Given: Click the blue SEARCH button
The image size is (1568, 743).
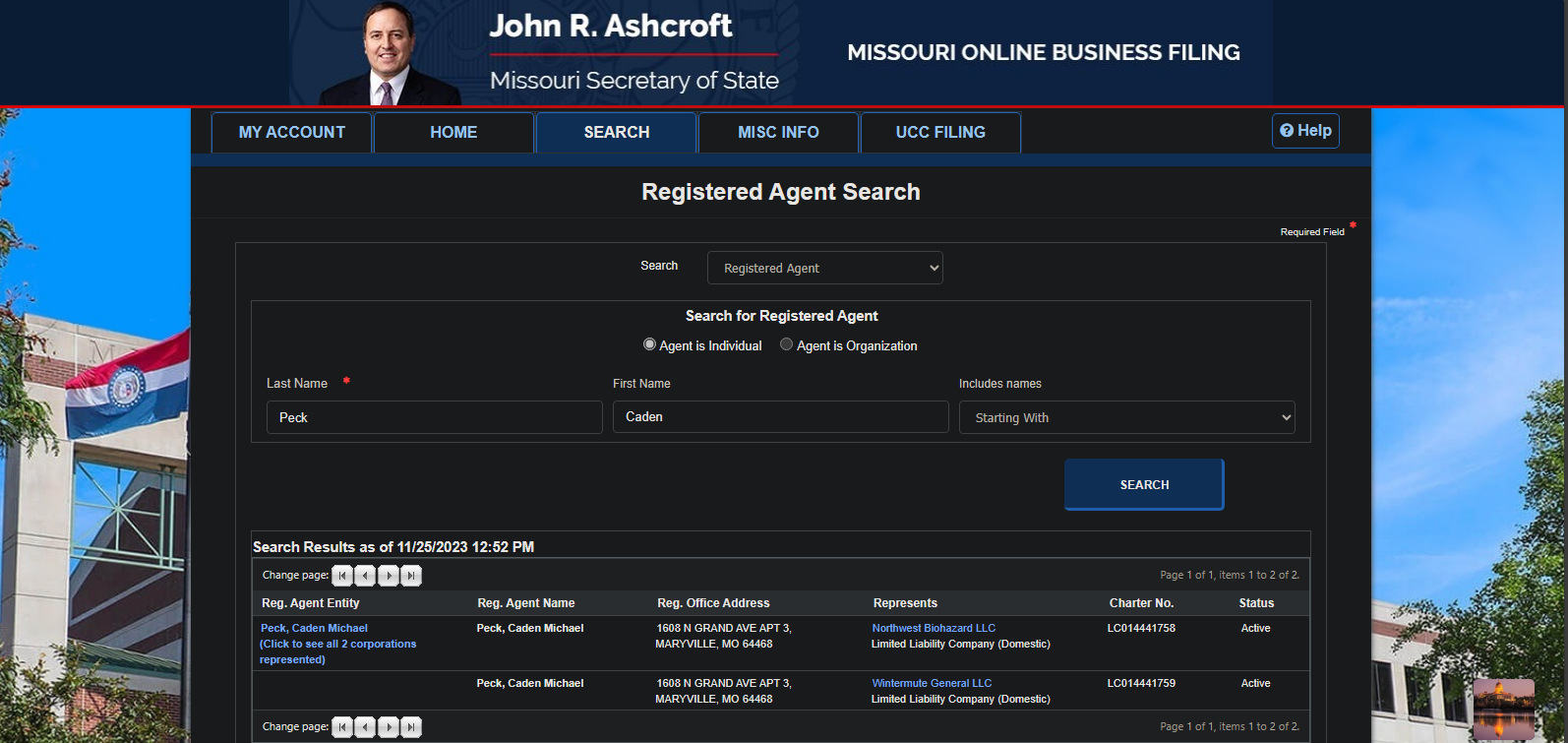Looking at the screenshot, I should click(1144, 484).
